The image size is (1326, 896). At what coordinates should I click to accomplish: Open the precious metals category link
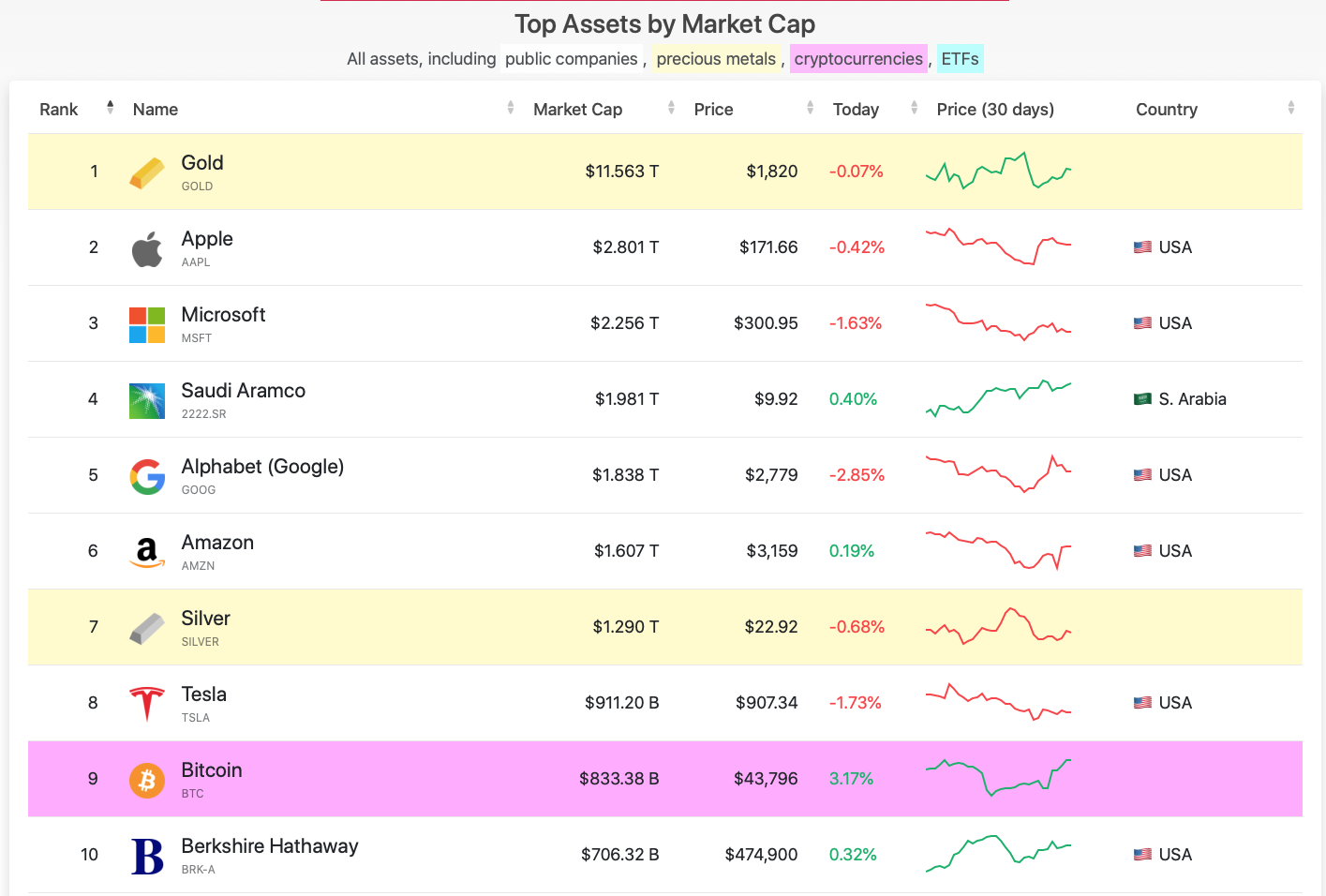coord(716,59)
